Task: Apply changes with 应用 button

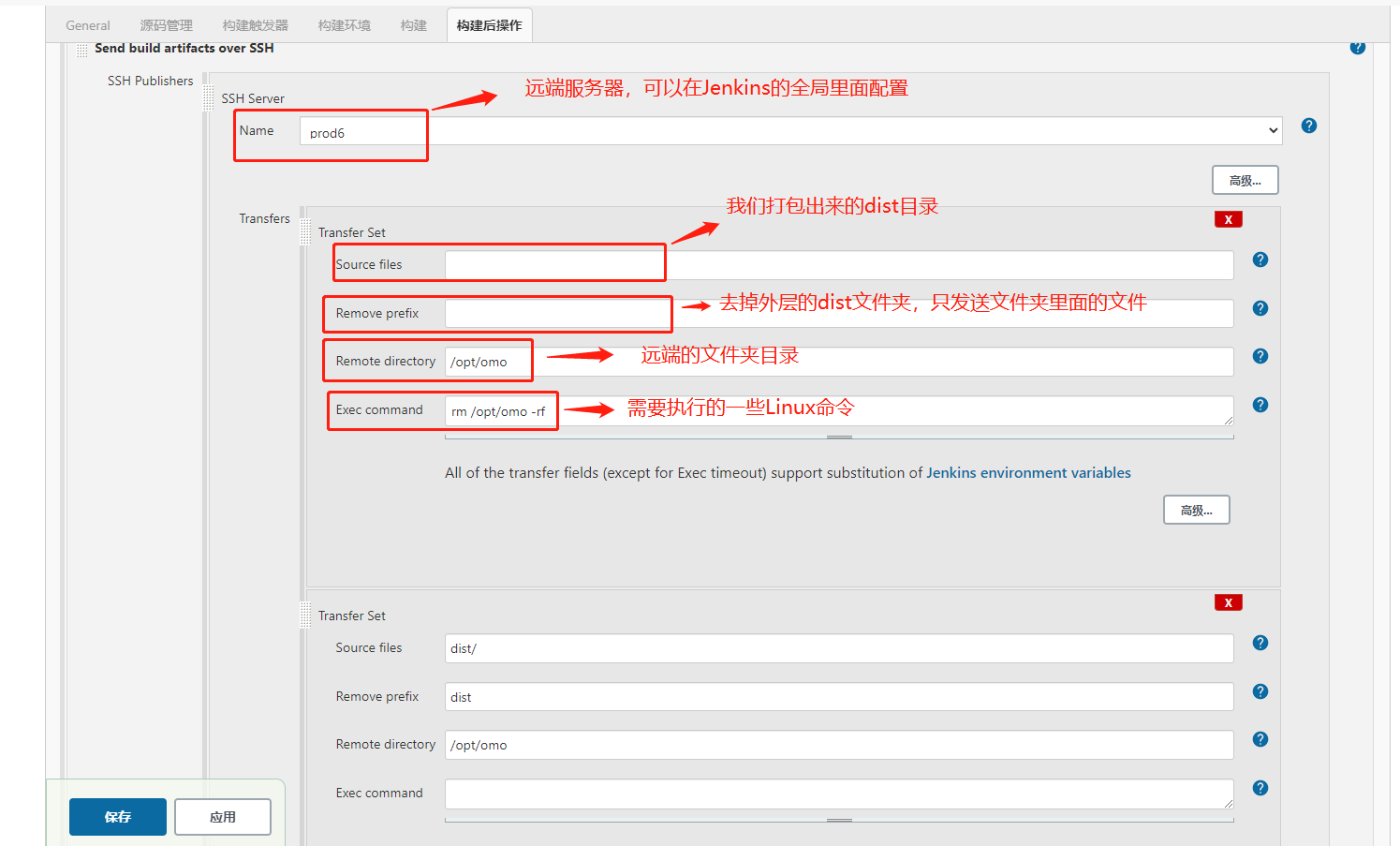Action: (223, 817)
